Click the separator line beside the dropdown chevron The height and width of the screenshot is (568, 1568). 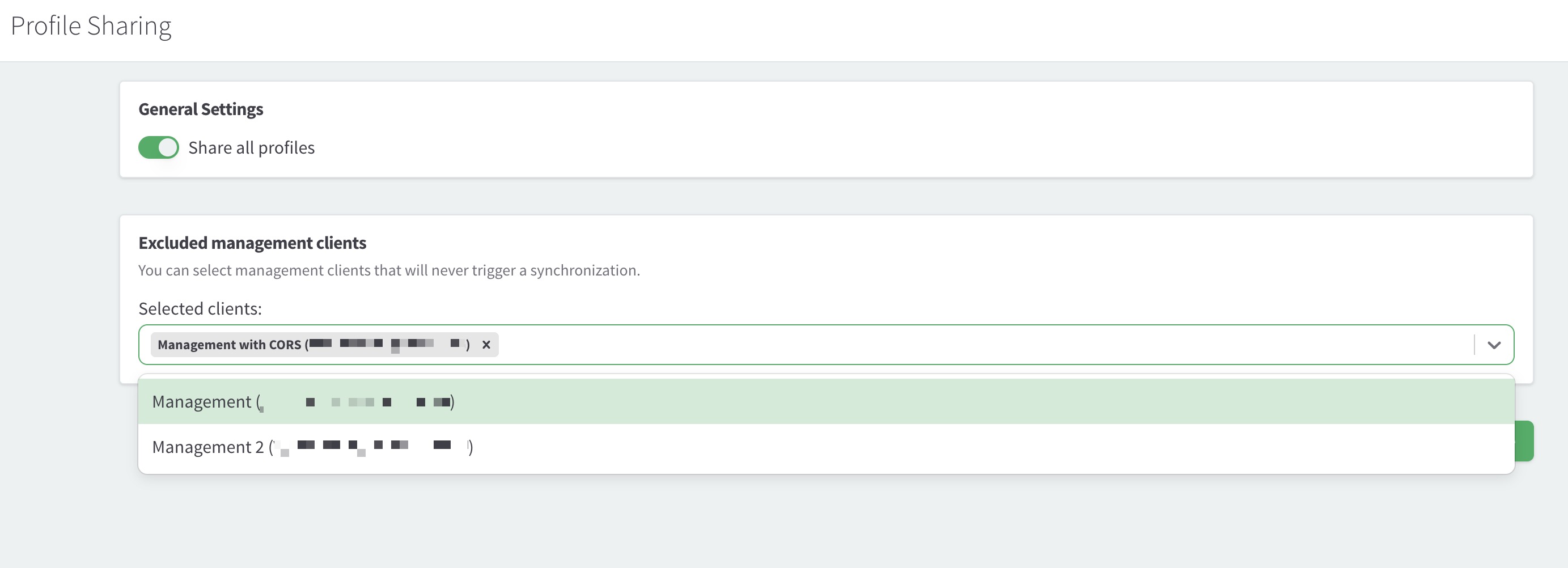click(x=1474, y=345)
